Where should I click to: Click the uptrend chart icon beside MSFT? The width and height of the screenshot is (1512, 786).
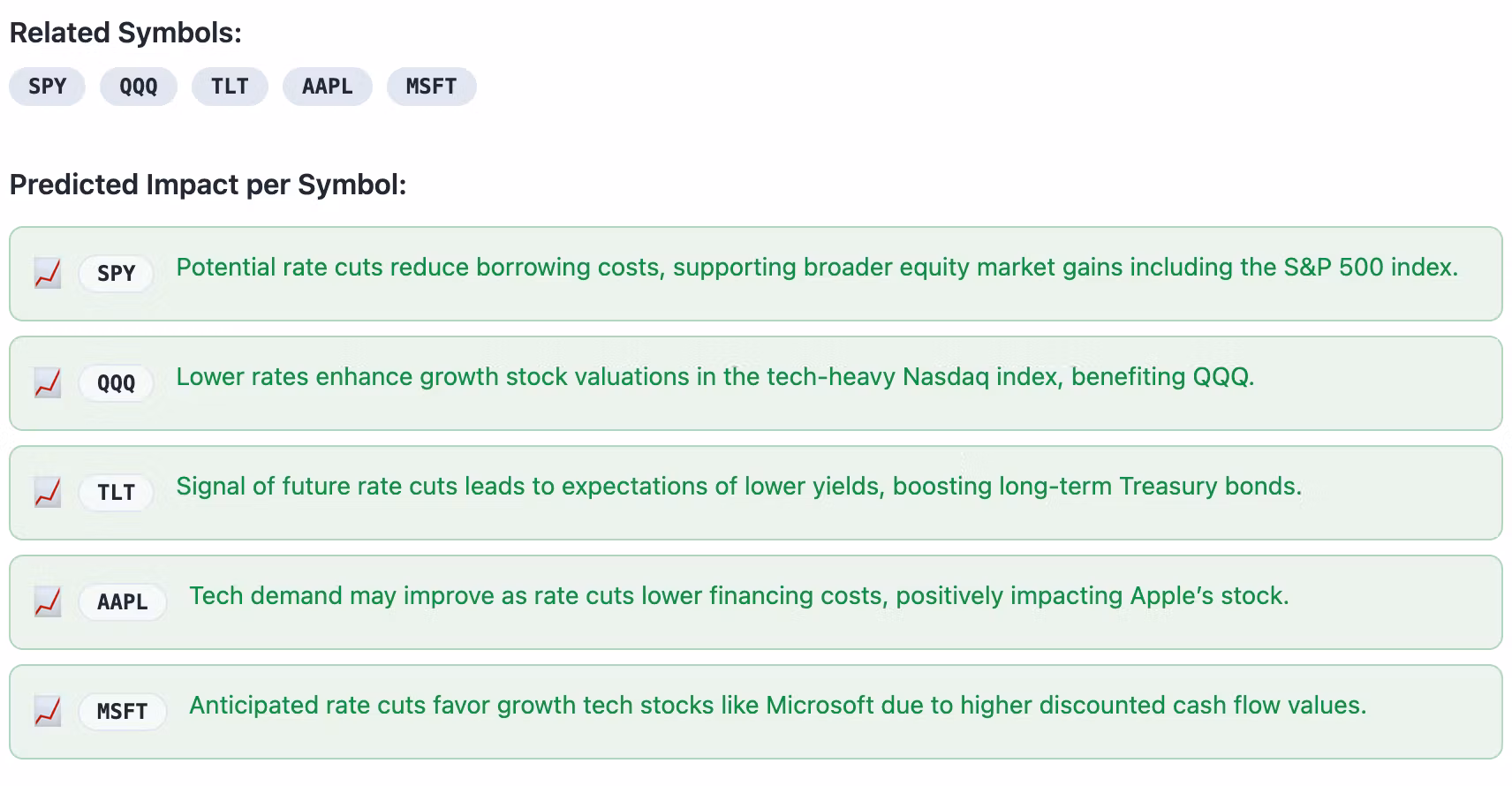[x=48, y=711]
